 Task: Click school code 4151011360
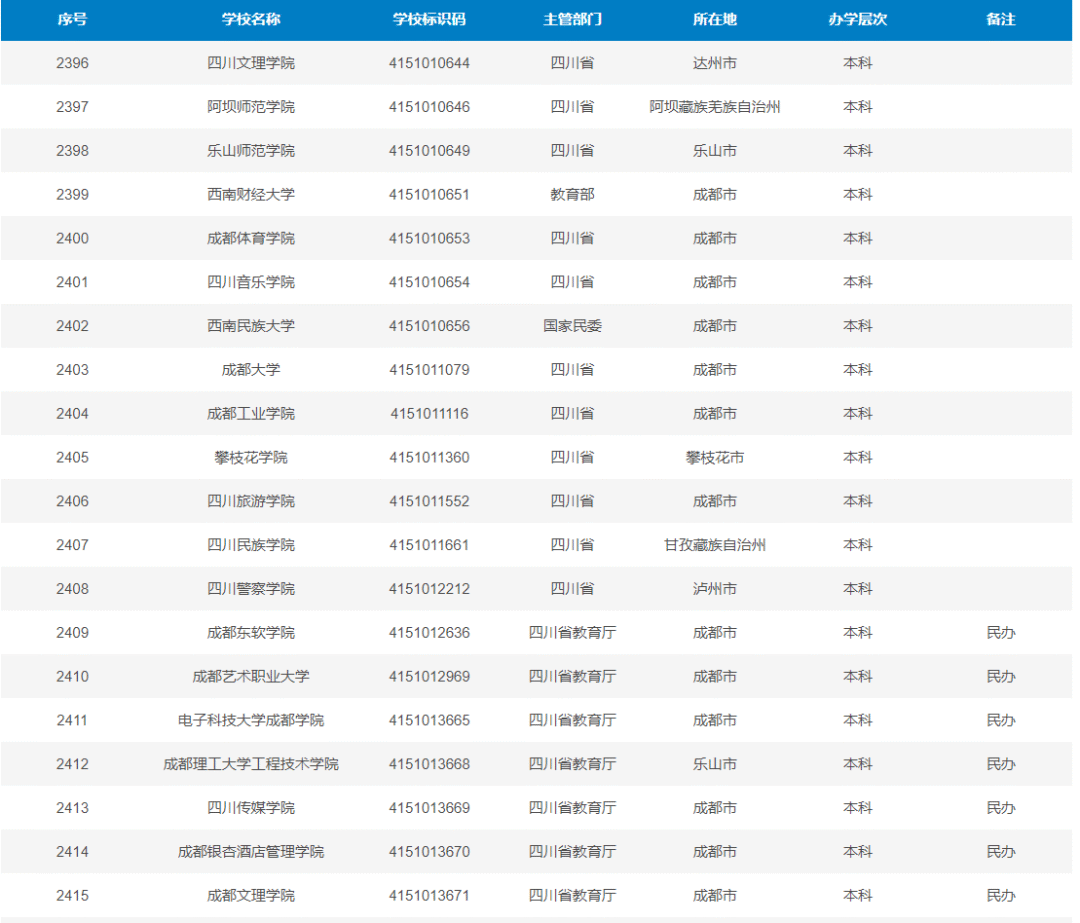[429, 457]
